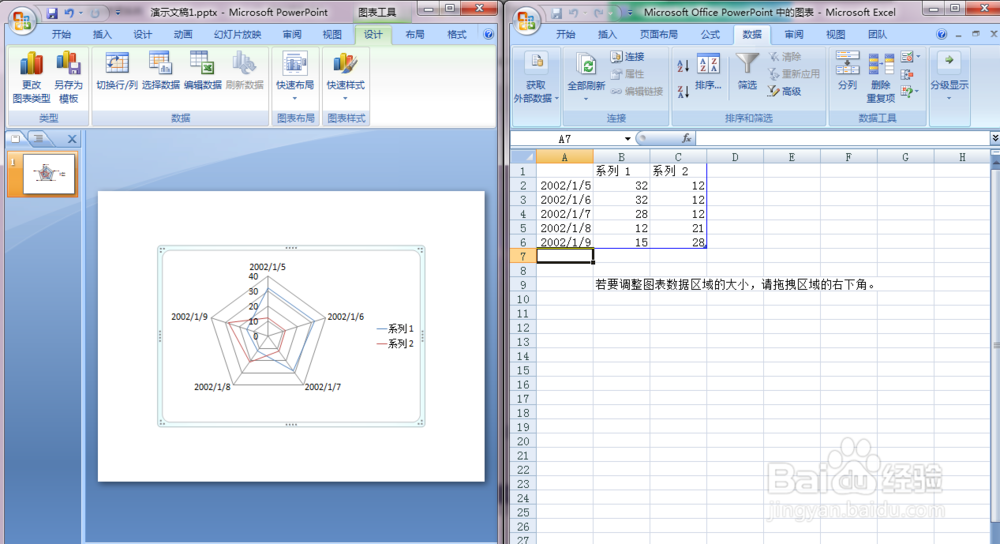Click Select Data icon in PowerPoint ribbon
Viewport: 1000px width, 544px height.
(161, 71)
